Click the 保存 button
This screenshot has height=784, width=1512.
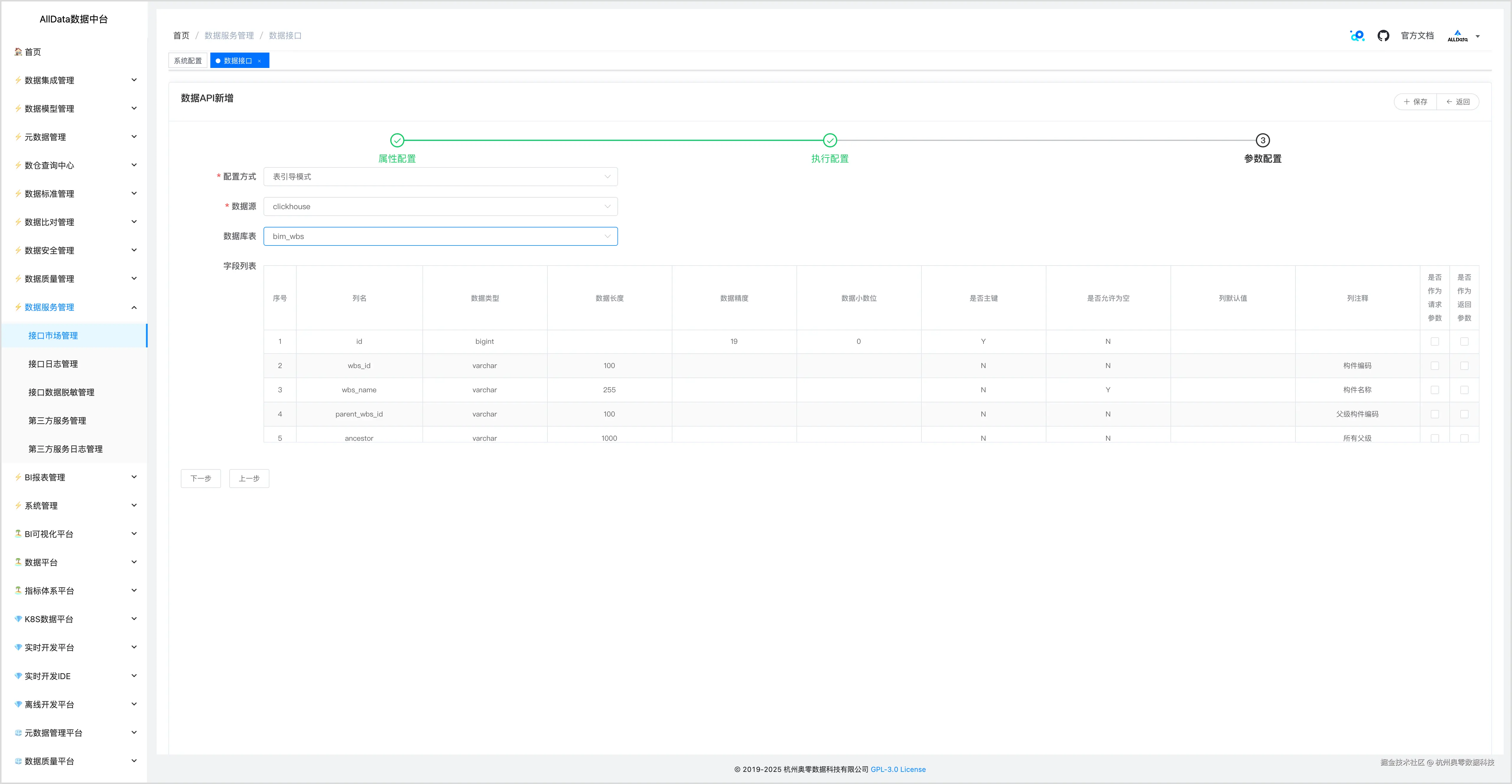pyautogui.click(x=1415, y=102)
